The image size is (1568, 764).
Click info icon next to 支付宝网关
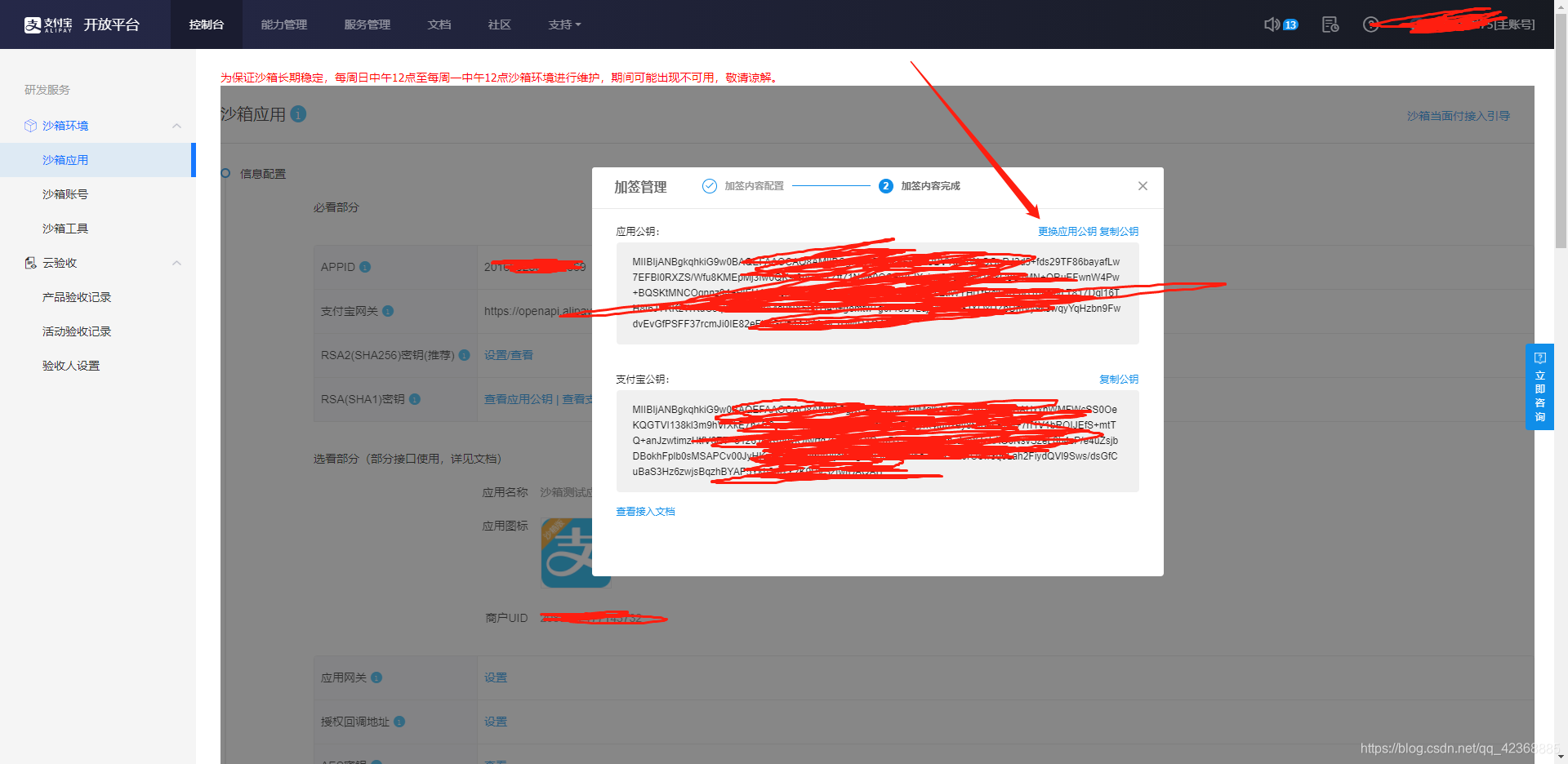tap(388, 311)
